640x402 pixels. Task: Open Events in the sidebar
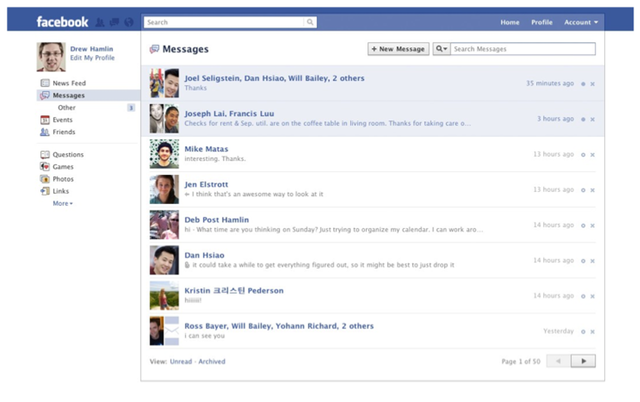[62, 120]
